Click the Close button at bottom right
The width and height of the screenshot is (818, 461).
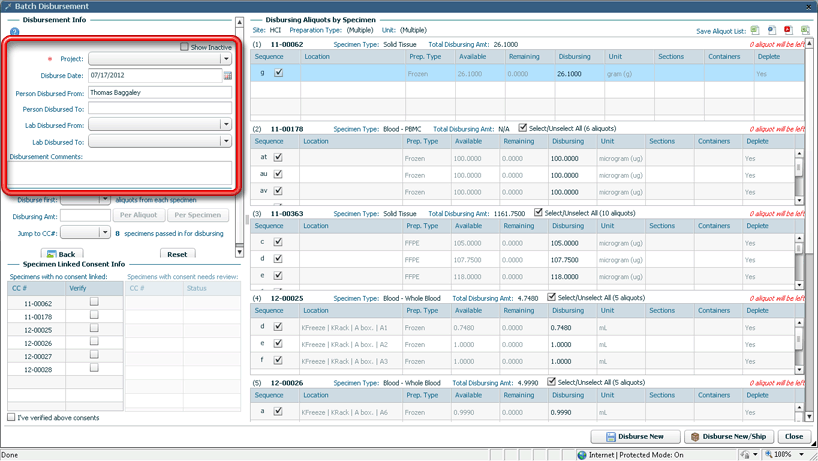pyautogui.click(x=794, y=436)
